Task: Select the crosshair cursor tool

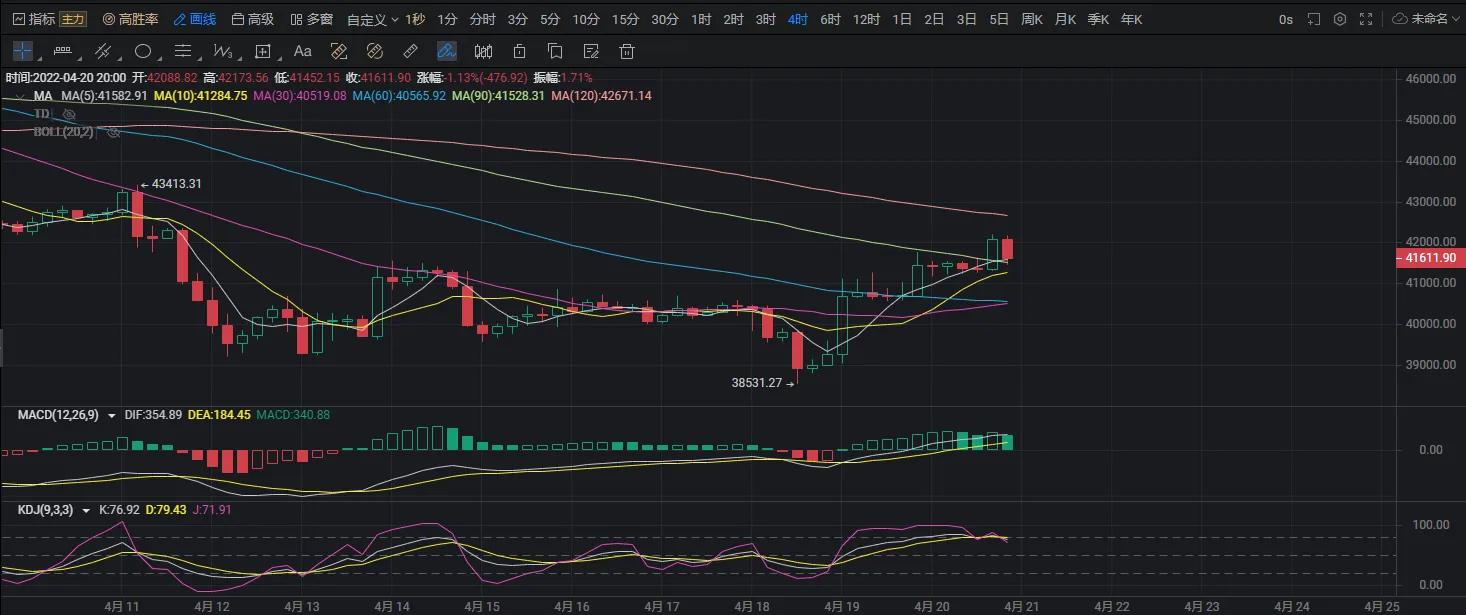Action: click(22, 51)
